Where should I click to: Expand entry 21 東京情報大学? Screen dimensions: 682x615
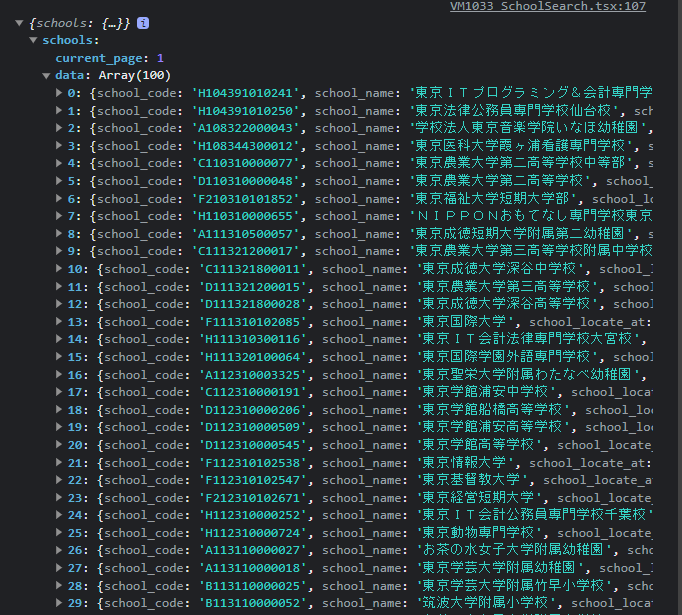pos(59,463)
